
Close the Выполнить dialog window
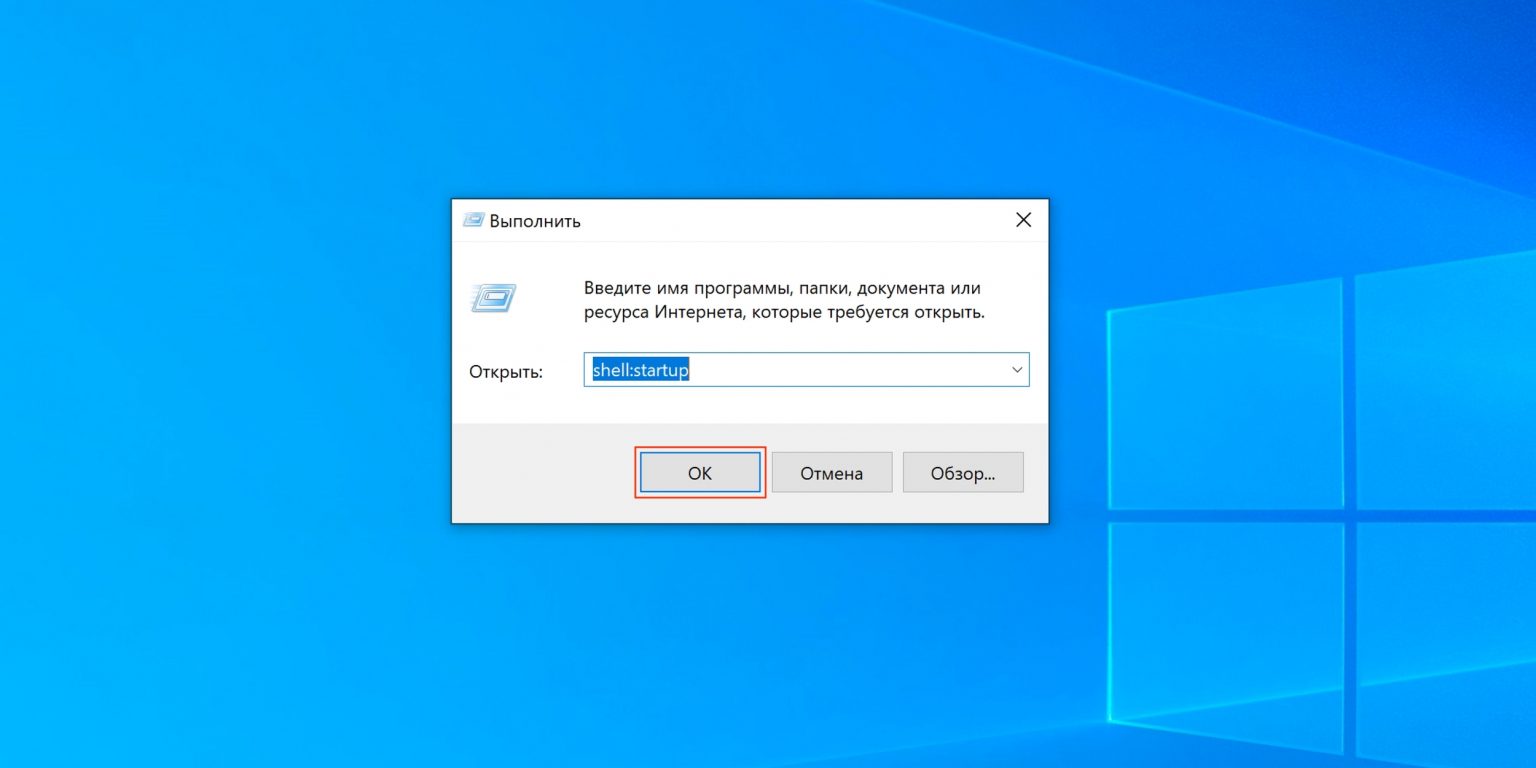point(1023,220)
